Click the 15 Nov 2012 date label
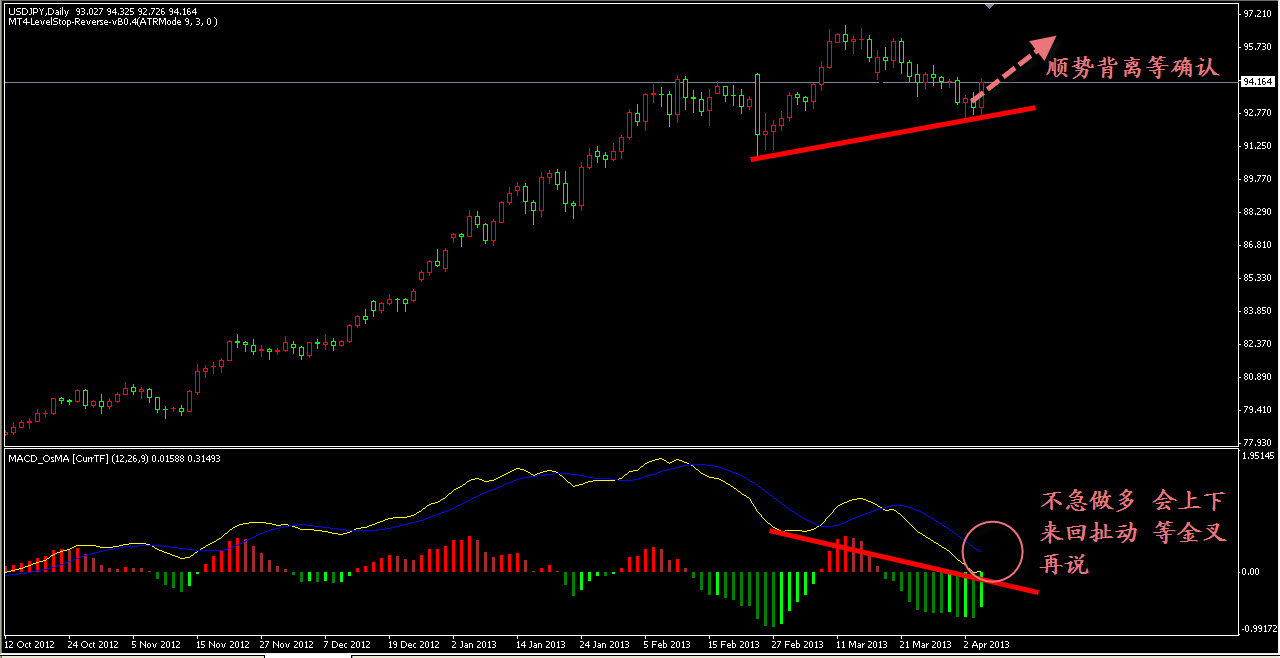The width and height of the screenshot is (1280, 658). 221,645
